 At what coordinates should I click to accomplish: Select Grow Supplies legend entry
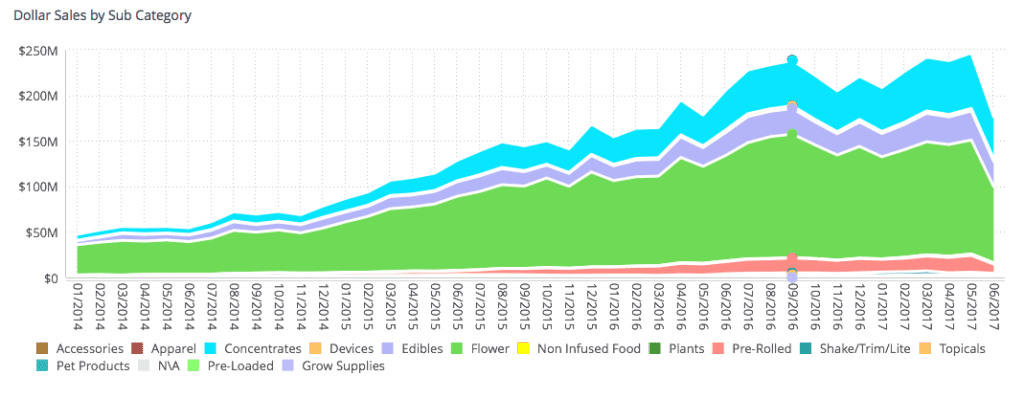point(333,366)
